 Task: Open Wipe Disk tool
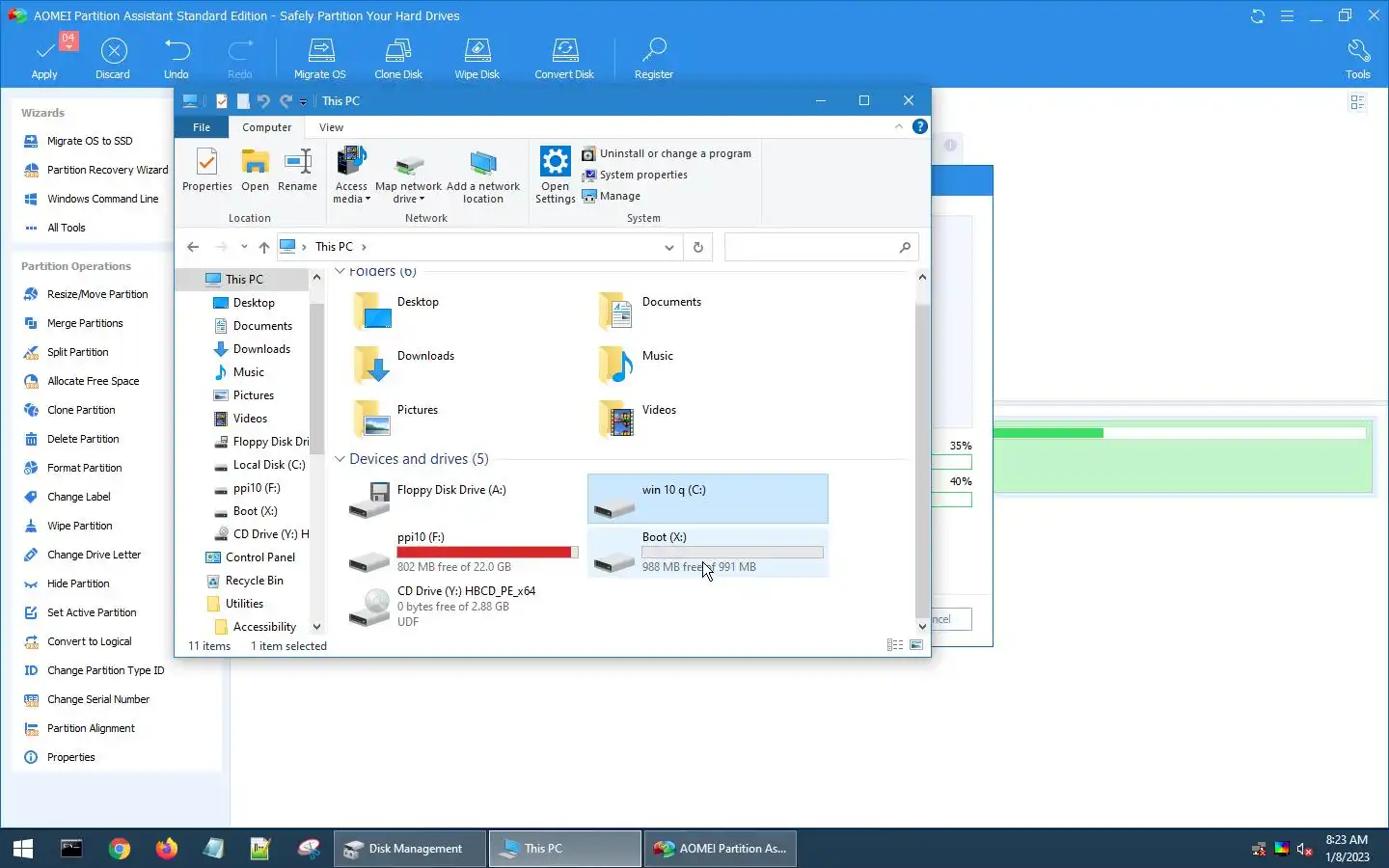477,58
